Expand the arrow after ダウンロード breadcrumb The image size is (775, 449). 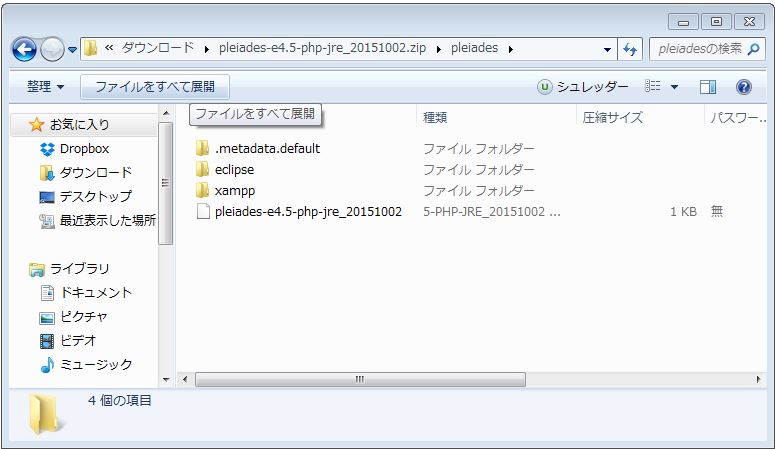tap(207, 49)
